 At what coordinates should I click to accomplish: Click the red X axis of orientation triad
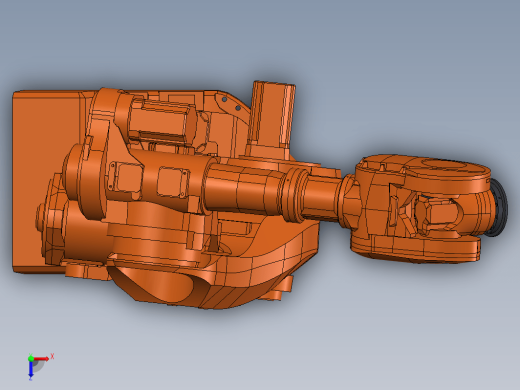[42, 359]
